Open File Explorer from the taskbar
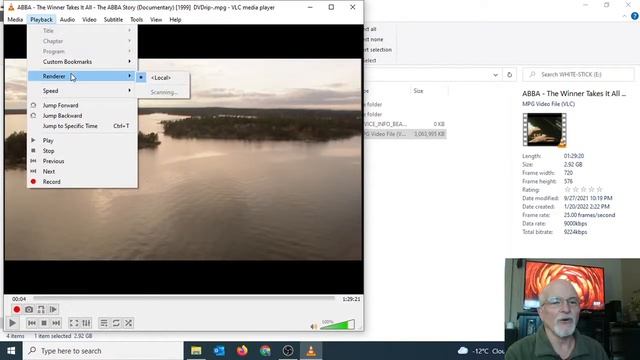The image size is (640, 360). [196, 351]
